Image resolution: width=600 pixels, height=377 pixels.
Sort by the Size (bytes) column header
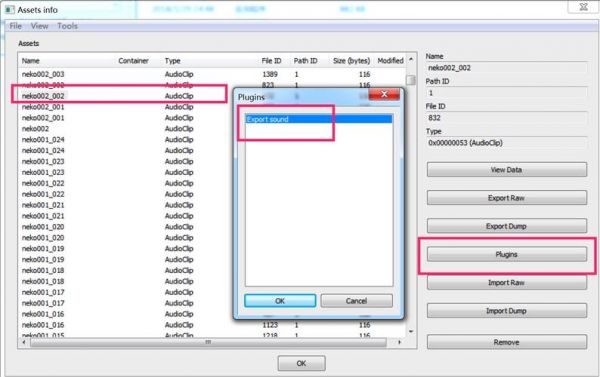coord(351,61)
